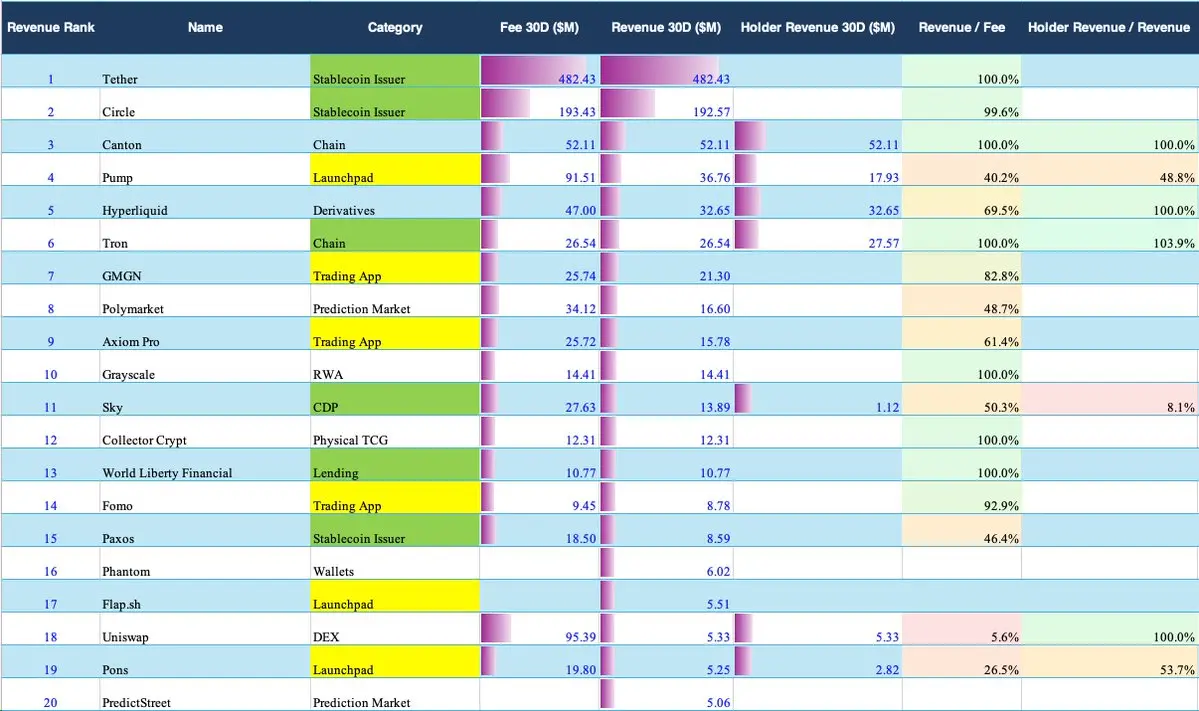Select GMGN's revenue/fee value 82.8%
The image size is (1199, 711).
click(1001, 276)
